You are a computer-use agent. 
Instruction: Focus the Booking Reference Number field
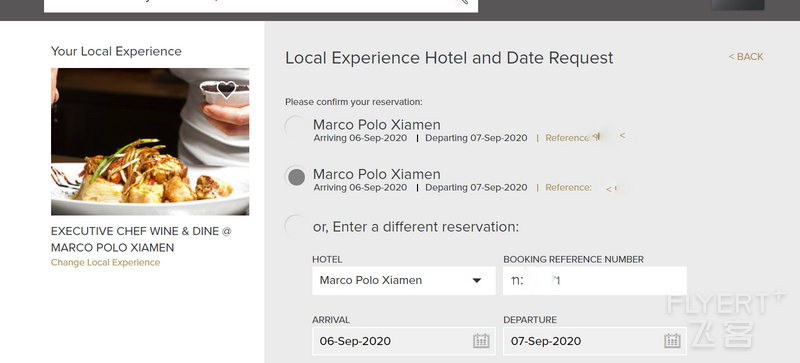click(x=594, y=280)
